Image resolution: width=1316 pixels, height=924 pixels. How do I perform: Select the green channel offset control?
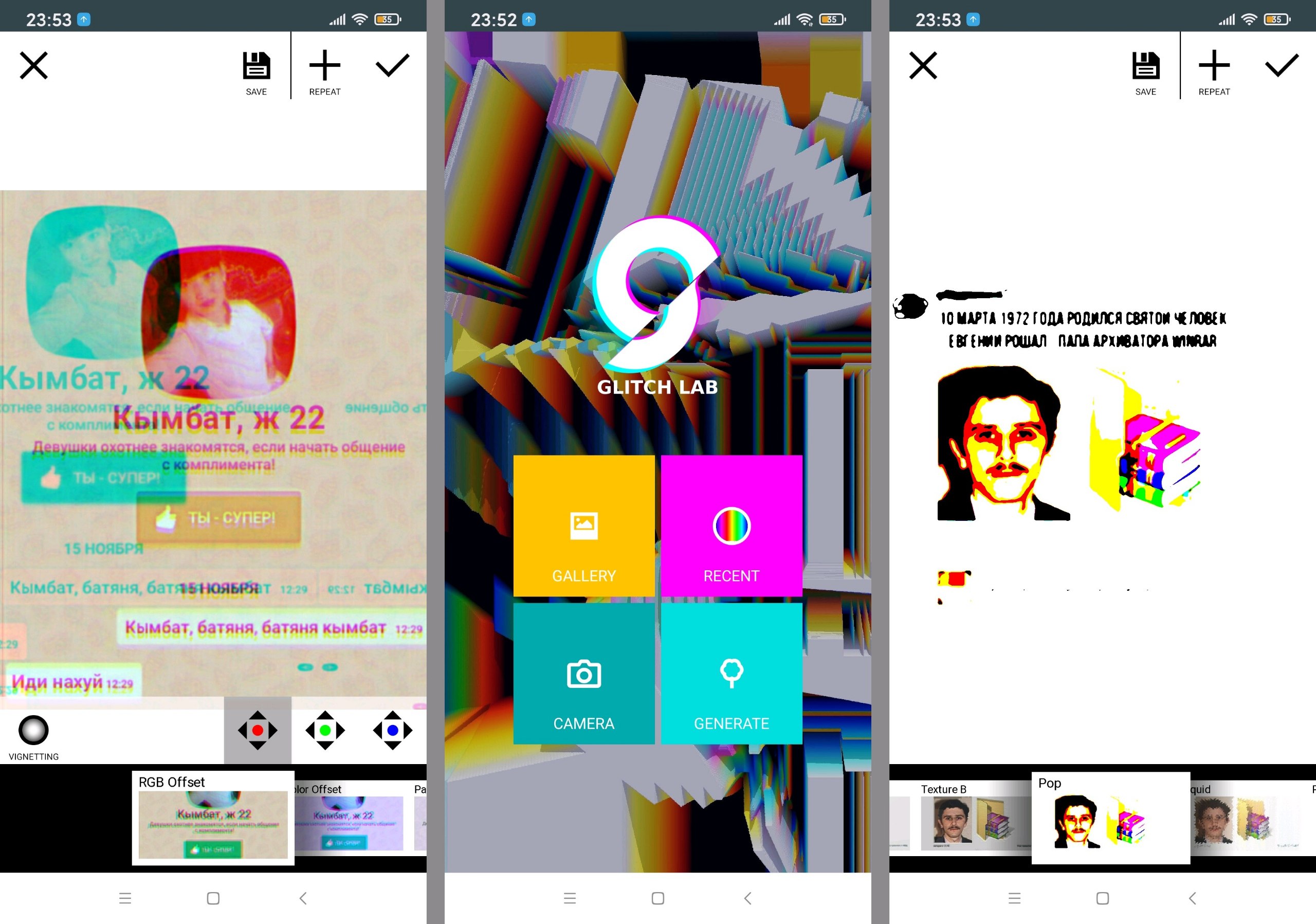[x=325, y=730]
